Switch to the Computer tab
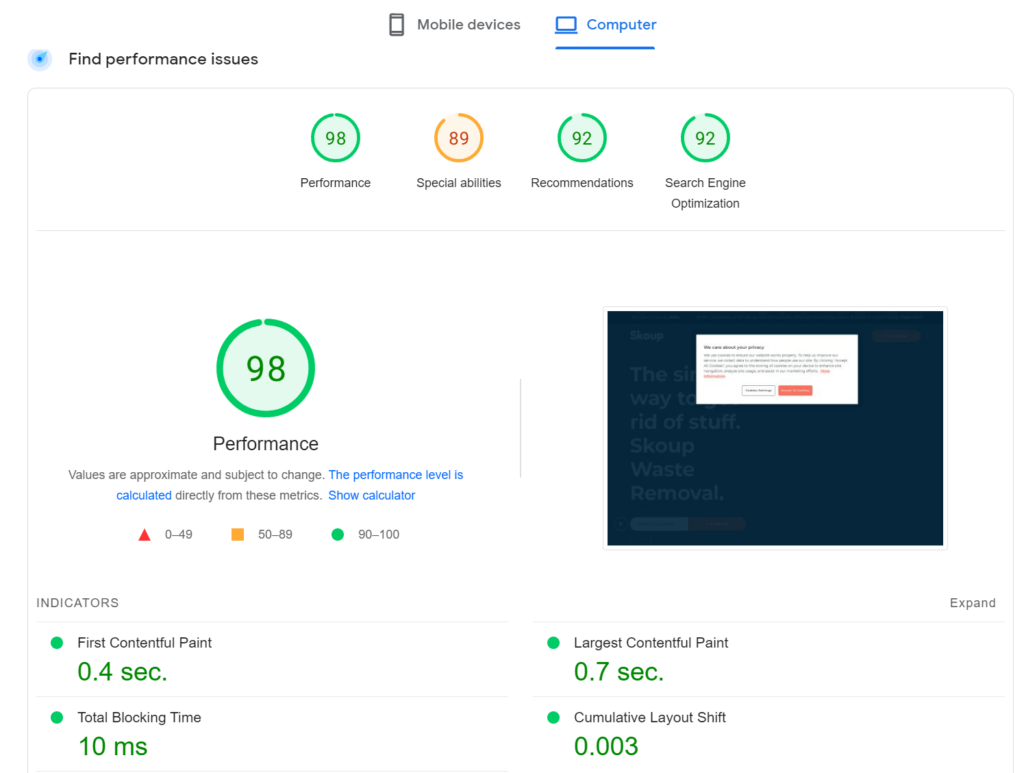1024x773 pixels. [x=605, y=26]
